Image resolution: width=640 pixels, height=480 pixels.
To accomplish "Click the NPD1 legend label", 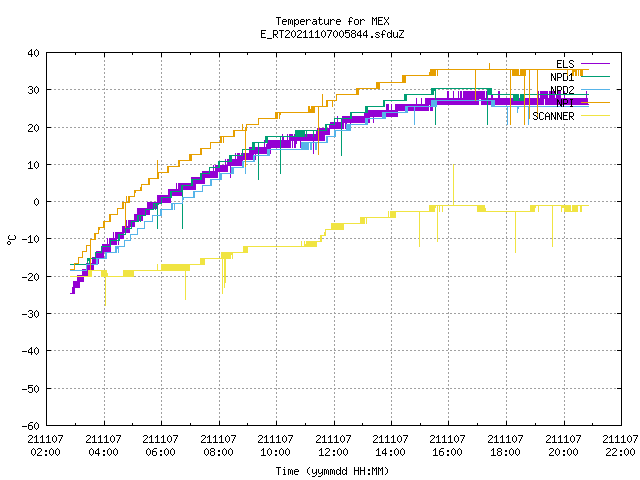I will 562,77.
